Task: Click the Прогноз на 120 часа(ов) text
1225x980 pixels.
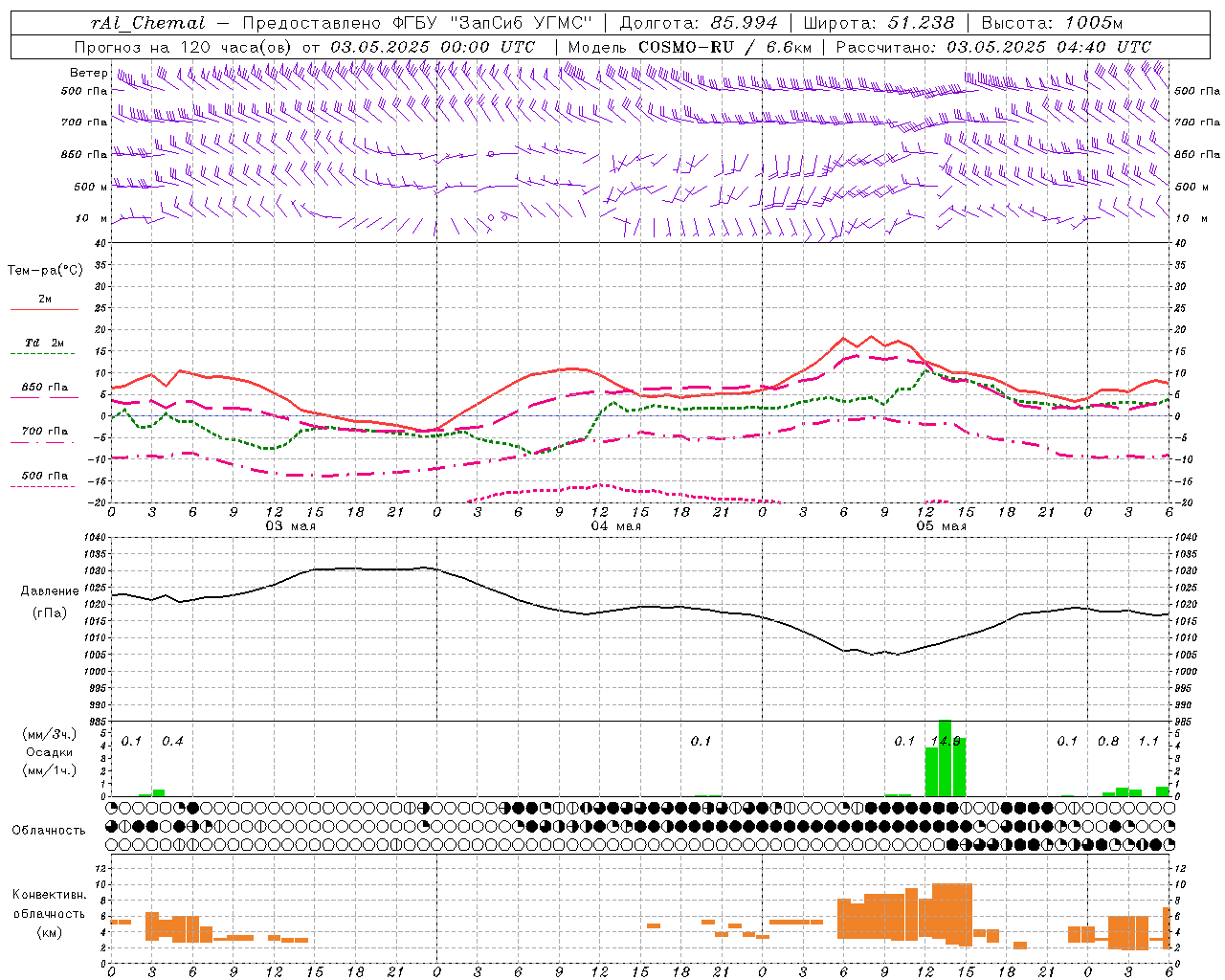Action: point(185,47)
